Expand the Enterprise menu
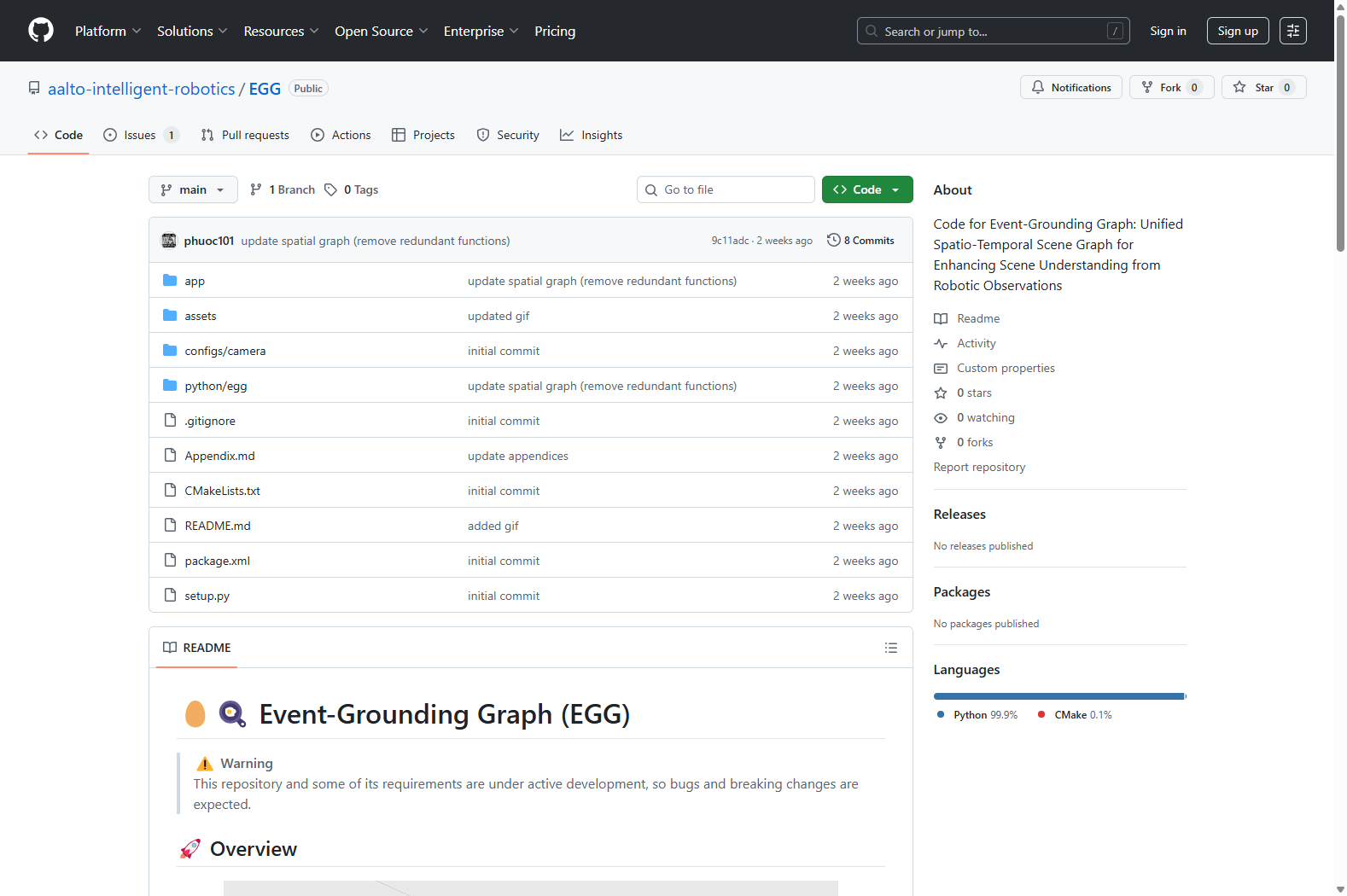The image size is (1347, 896). click(x=481, y=31)
